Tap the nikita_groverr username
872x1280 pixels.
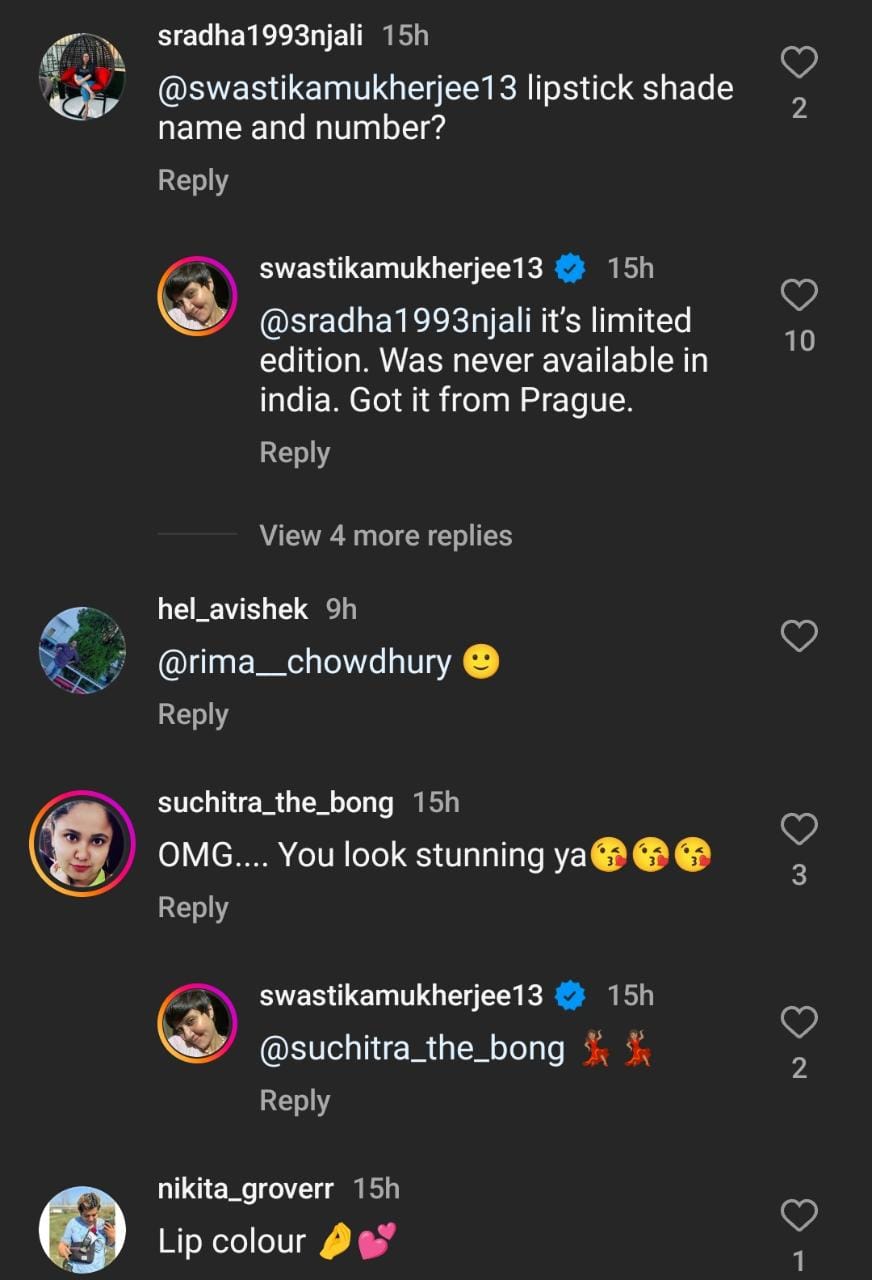click(x=246, y=1188)
